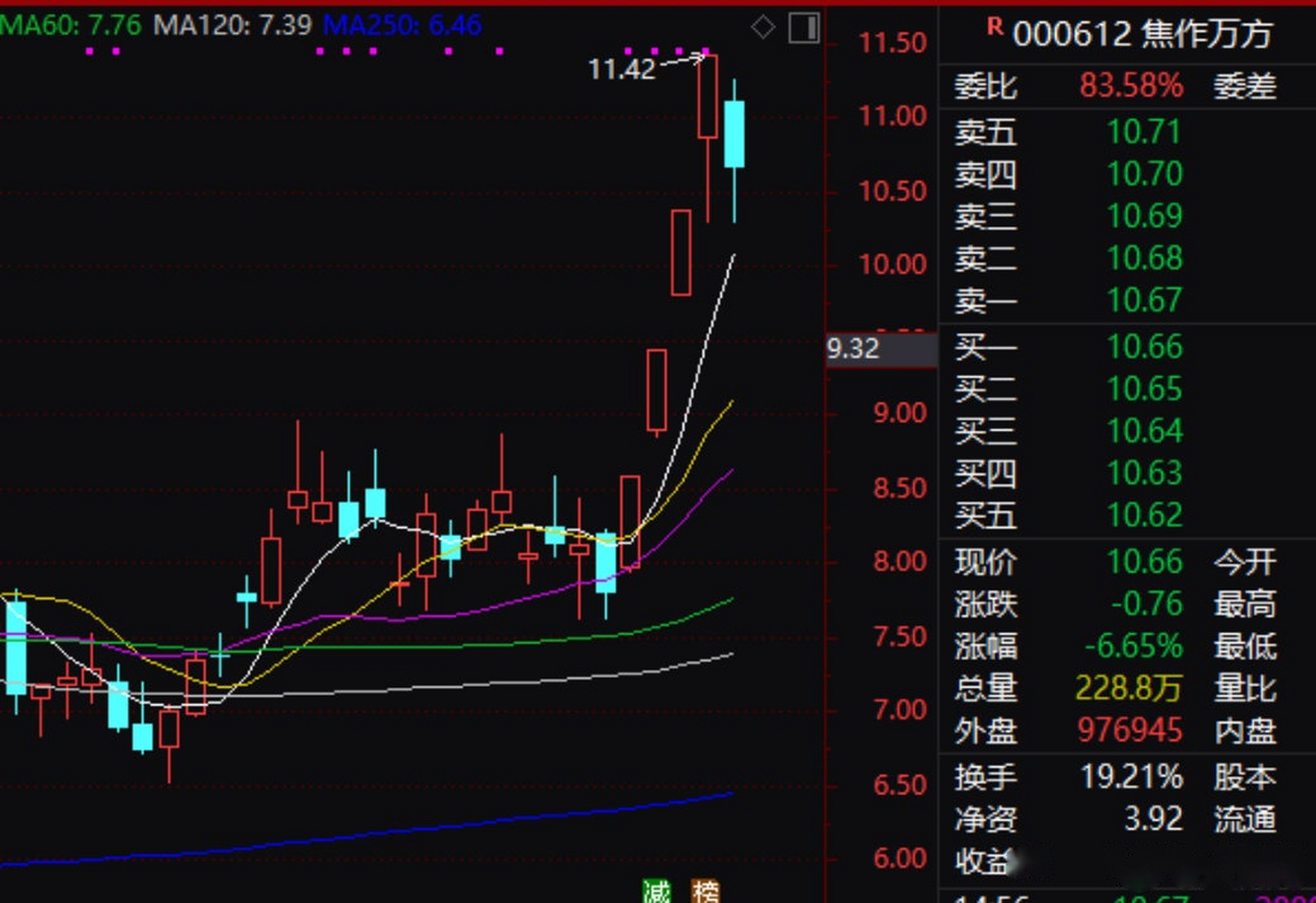This screenshot has height=903, width=1316.
Task: Select the 买二 price 10.65
Action: click(1145, 389)
